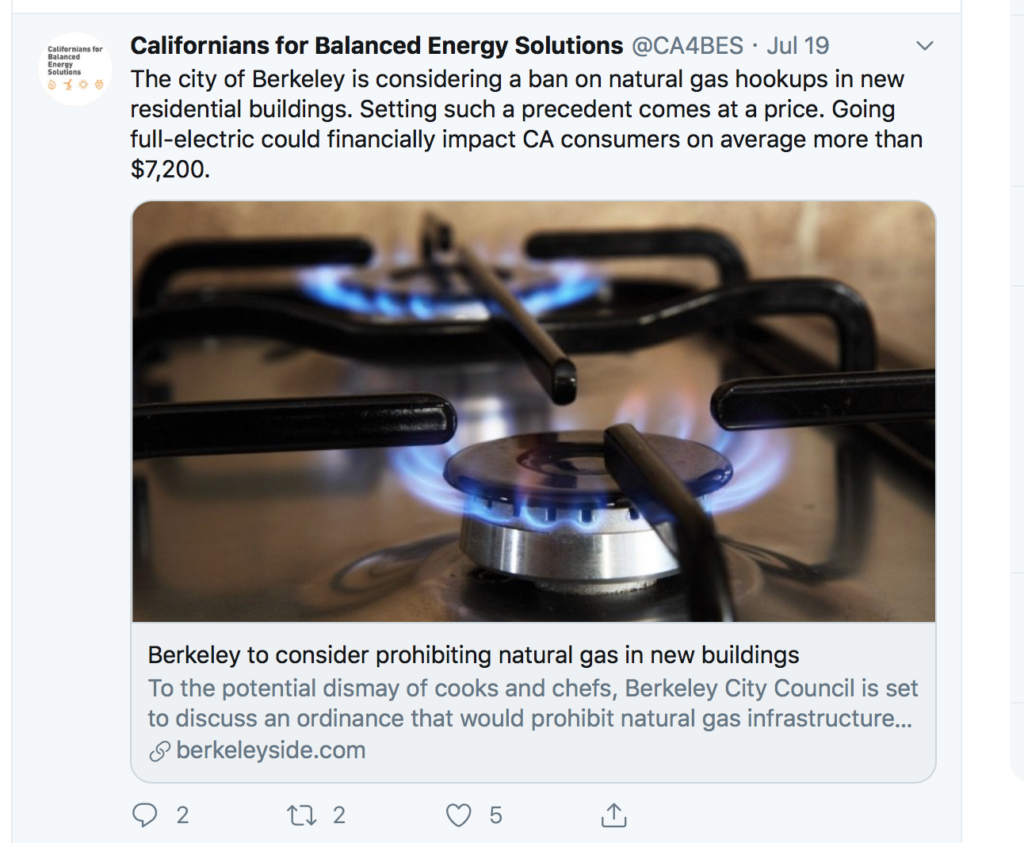Open Californians for Balanced Energy Solutions avatar

75,69
